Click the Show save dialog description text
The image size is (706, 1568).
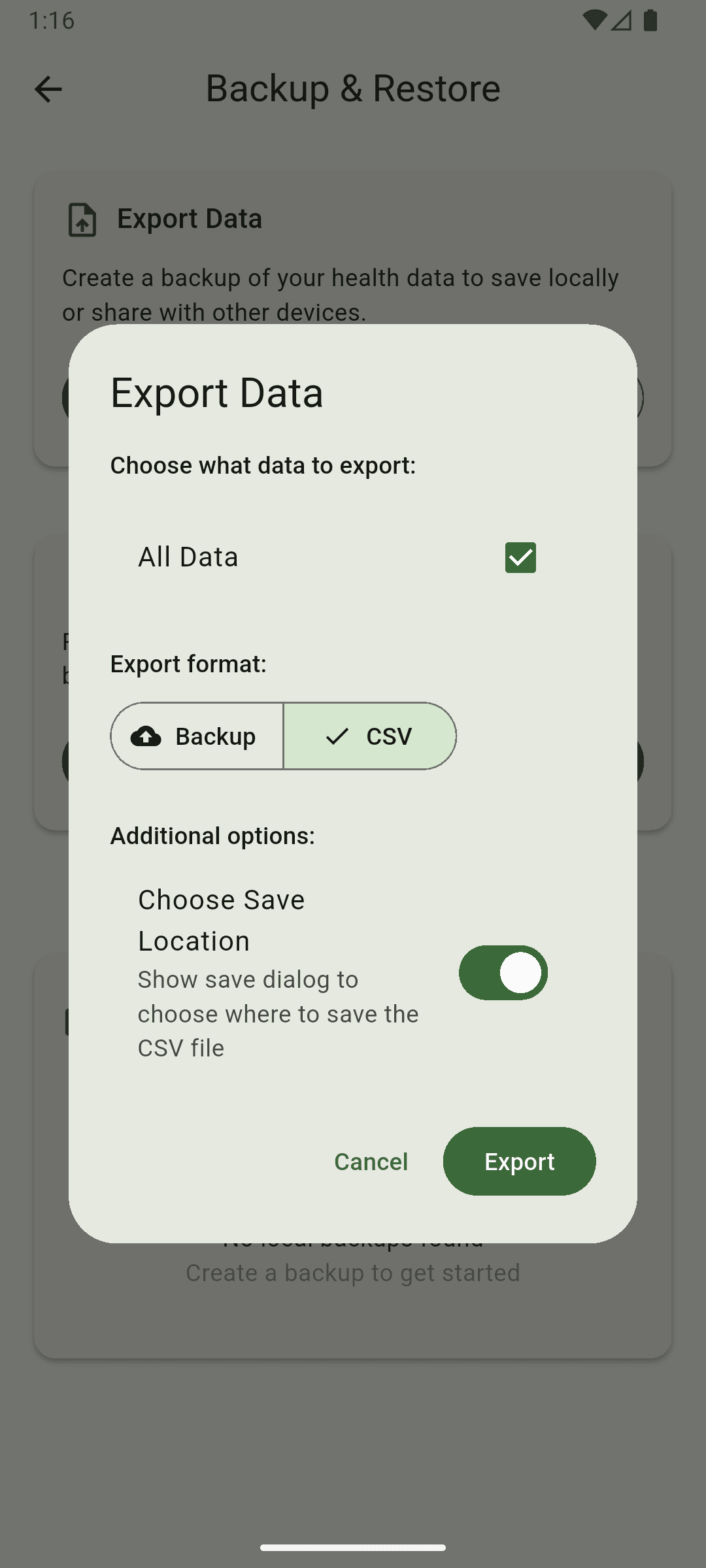click(278, 1014)
